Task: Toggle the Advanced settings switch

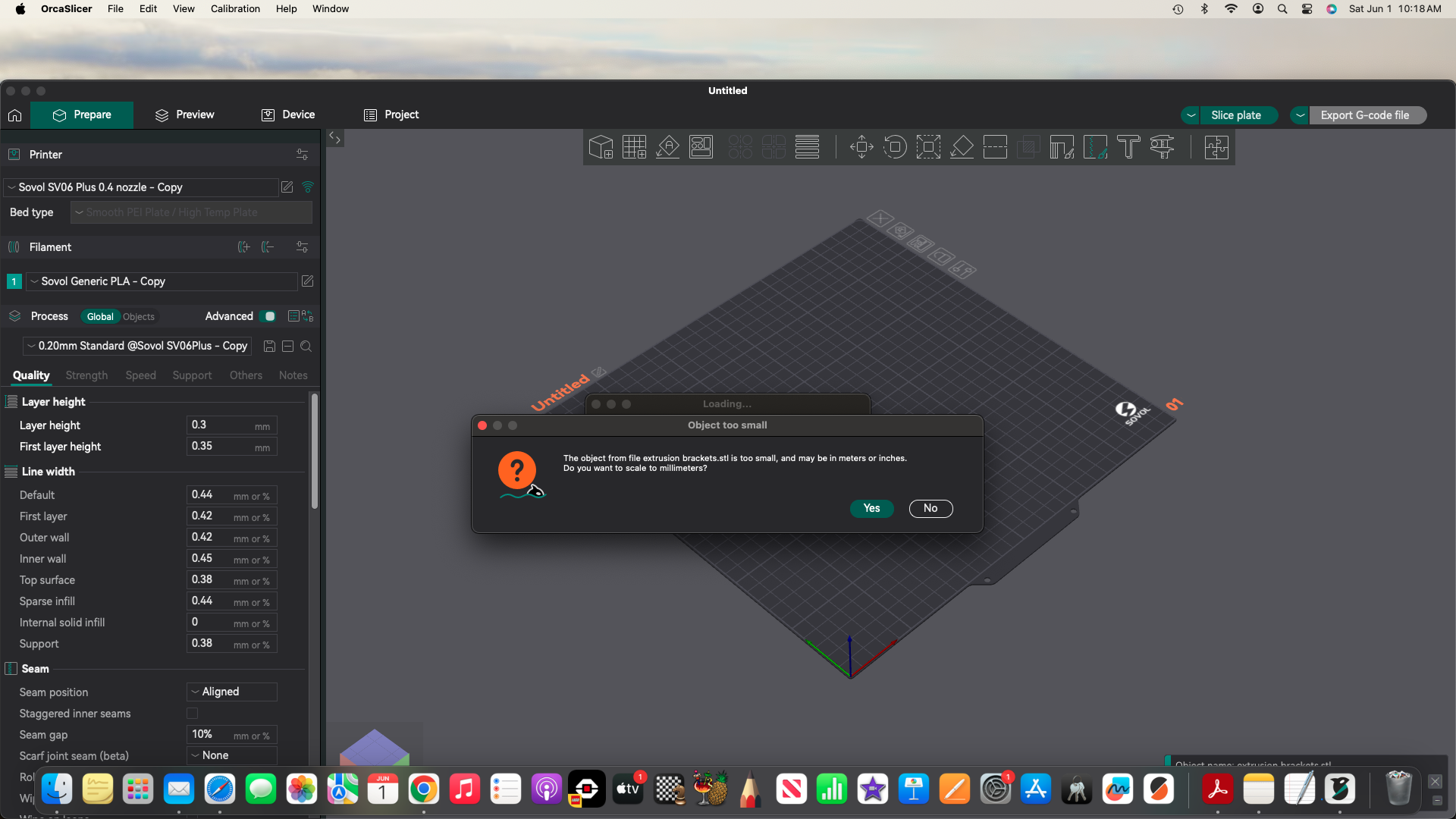Action: pyautogui.click(x=268, y=316)
